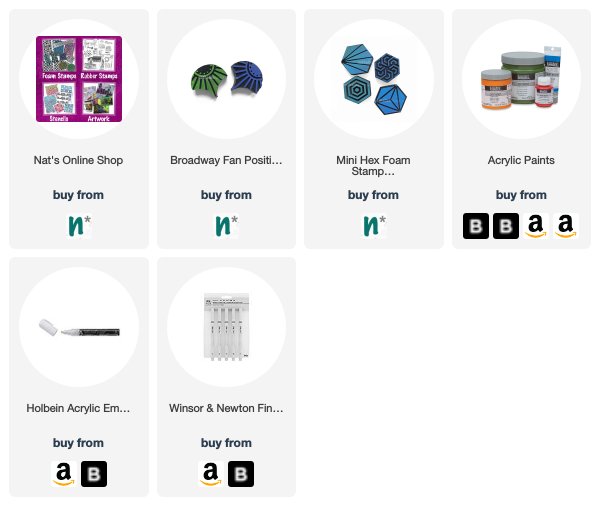Open the Acrylic Paints title link
The image size is (600, 506).
pos(521,160)
